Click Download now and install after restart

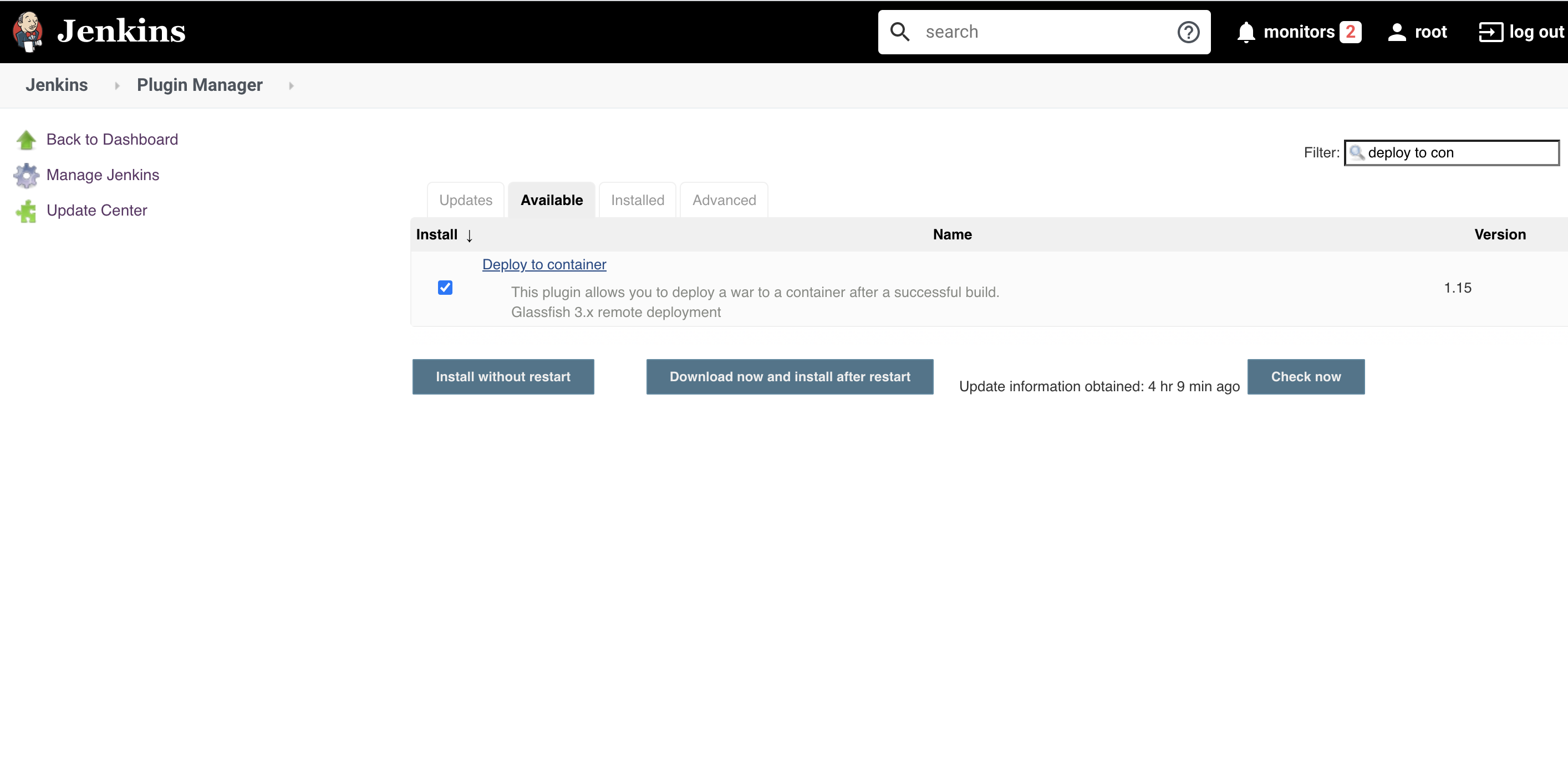(x=789, y=376)
